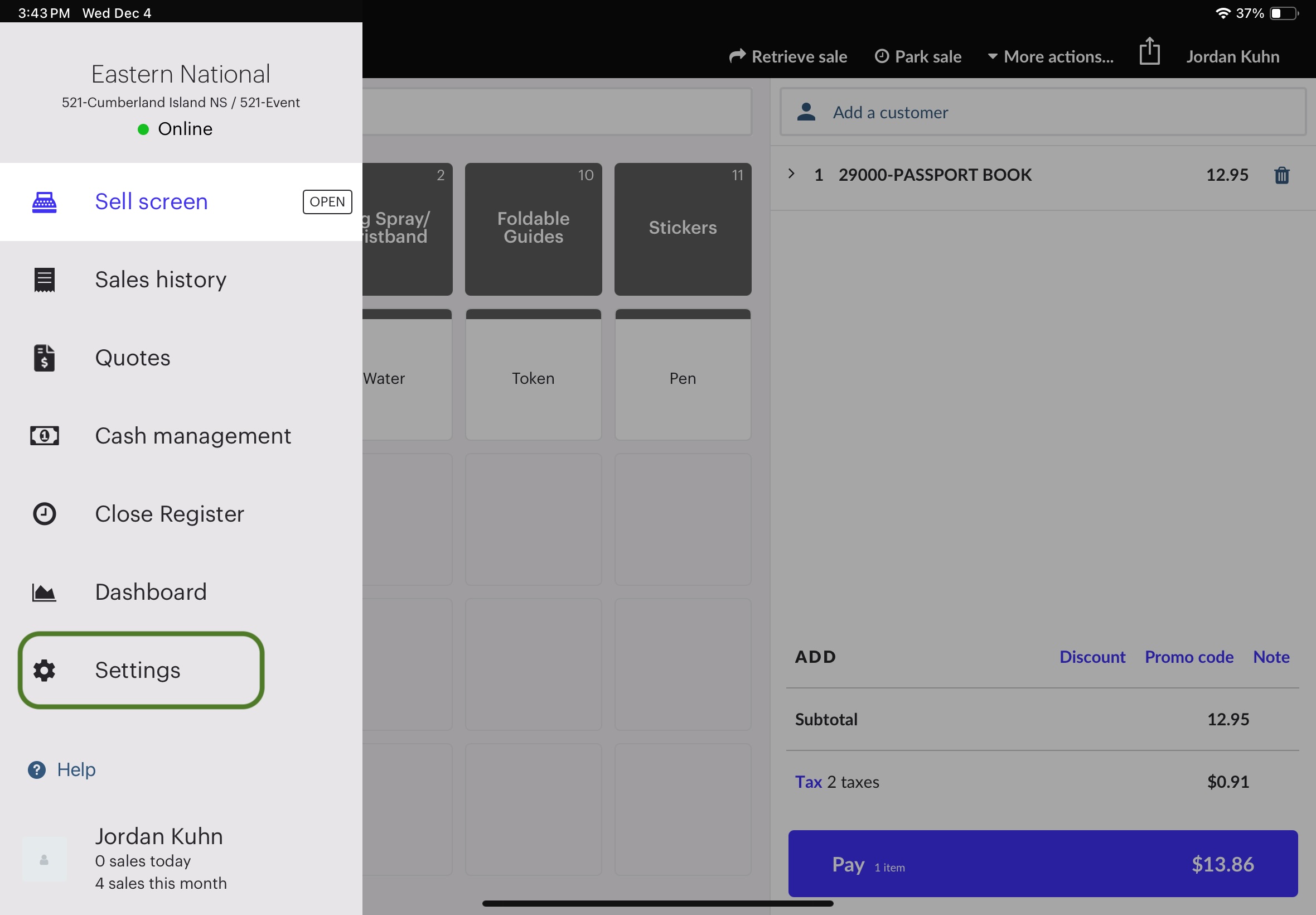Expand the Passport Book line item chevron
This screenshot has width=1316, height=915.
point(791,174)
